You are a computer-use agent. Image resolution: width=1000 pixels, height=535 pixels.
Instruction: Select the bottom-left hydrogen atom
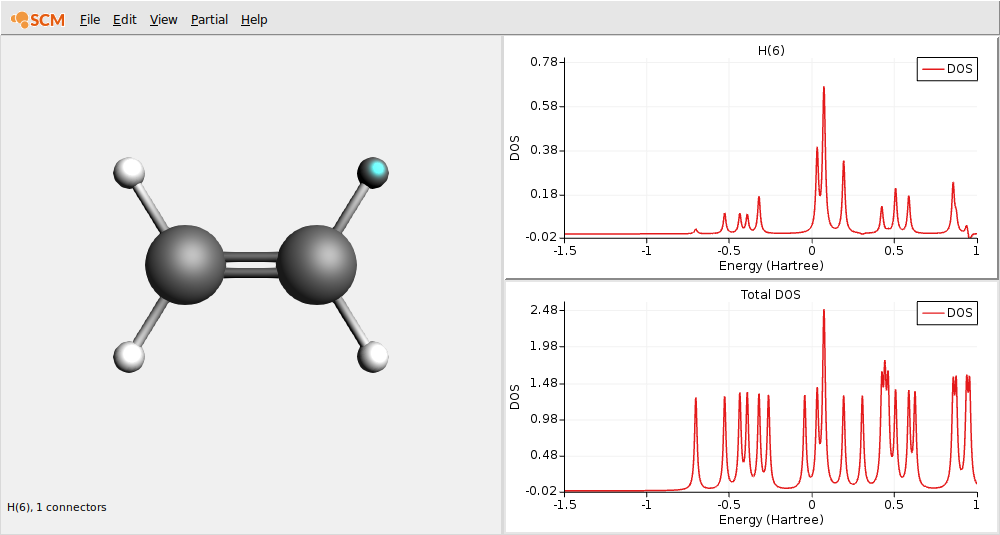(130, 356)
